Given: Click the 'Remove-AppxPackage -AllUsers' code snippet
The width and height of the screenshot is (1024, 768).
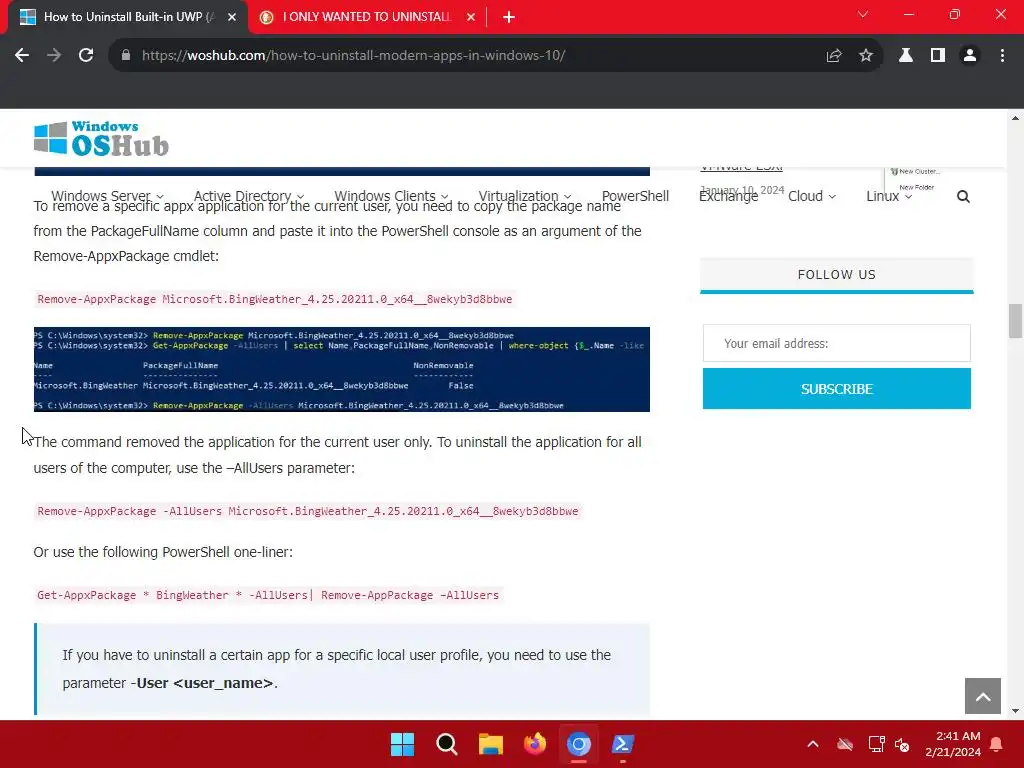Looking at the screenshot, I should 308,511.
